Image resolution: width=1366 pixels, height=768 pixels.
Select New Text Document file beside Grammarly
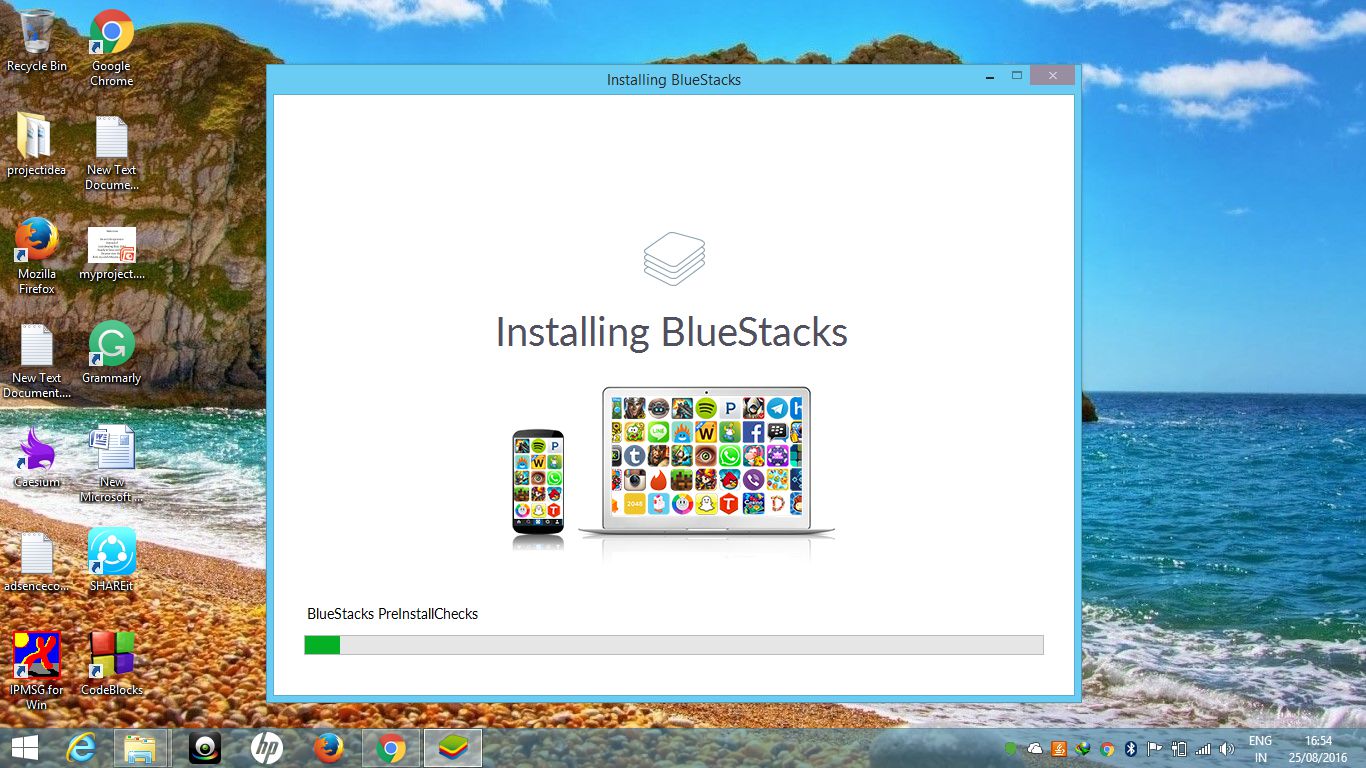point(37,361)
